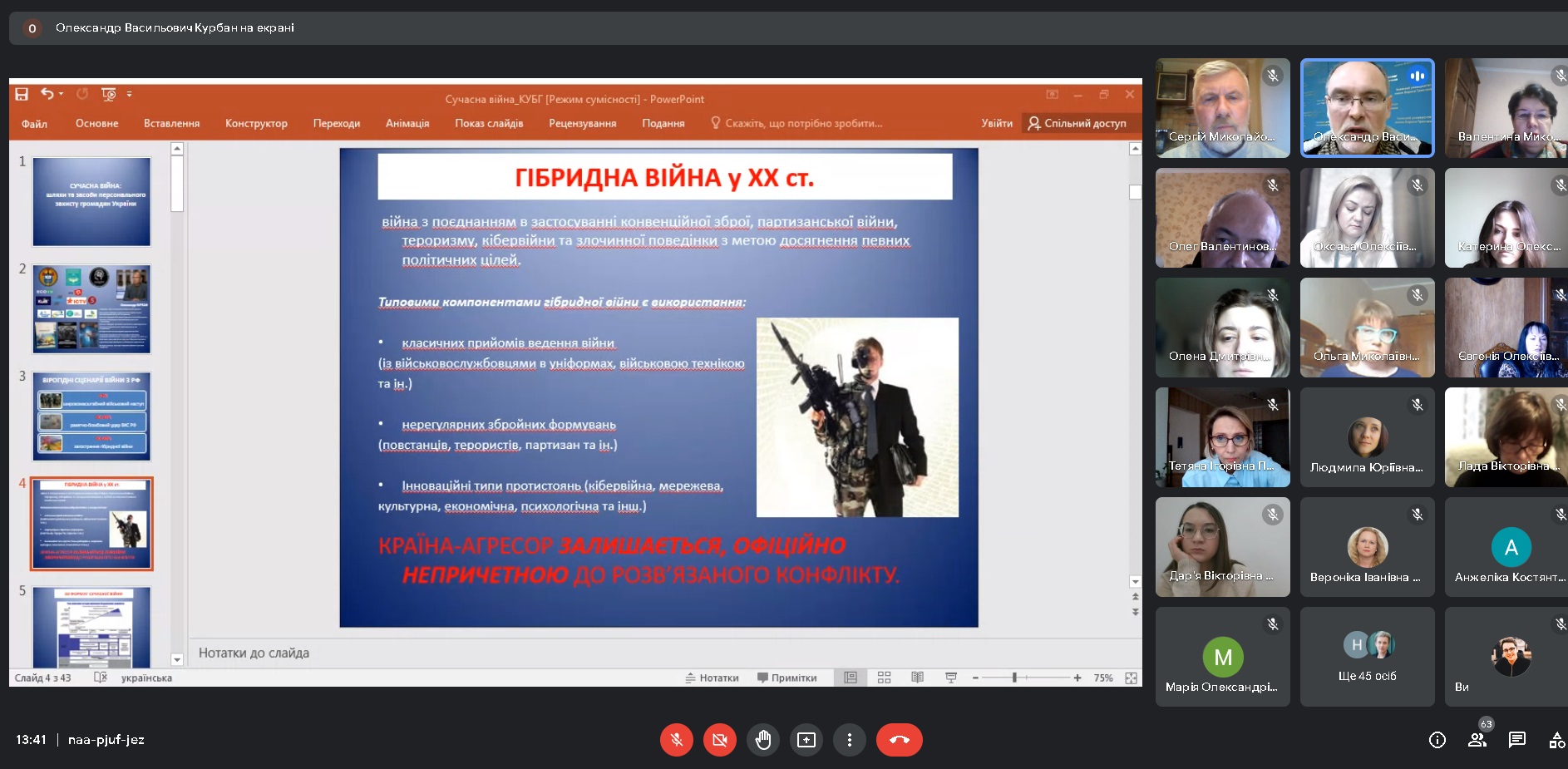Open the Вставлення ribbon tab
This screenshot has height=769, width=1568.
point(171,124)
